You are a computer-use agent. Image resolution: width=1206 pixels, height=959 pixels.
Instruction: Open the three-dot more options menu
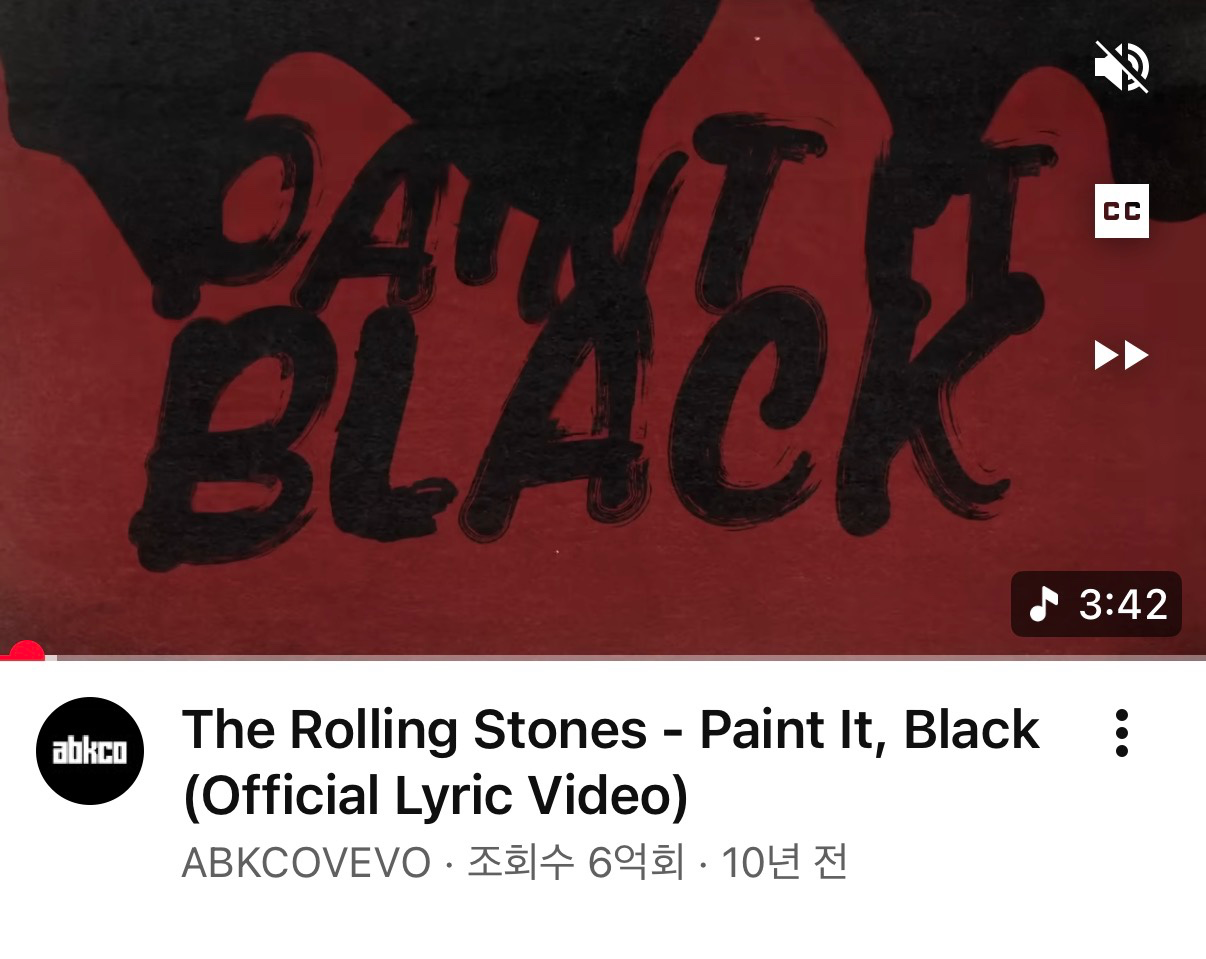1122,733
